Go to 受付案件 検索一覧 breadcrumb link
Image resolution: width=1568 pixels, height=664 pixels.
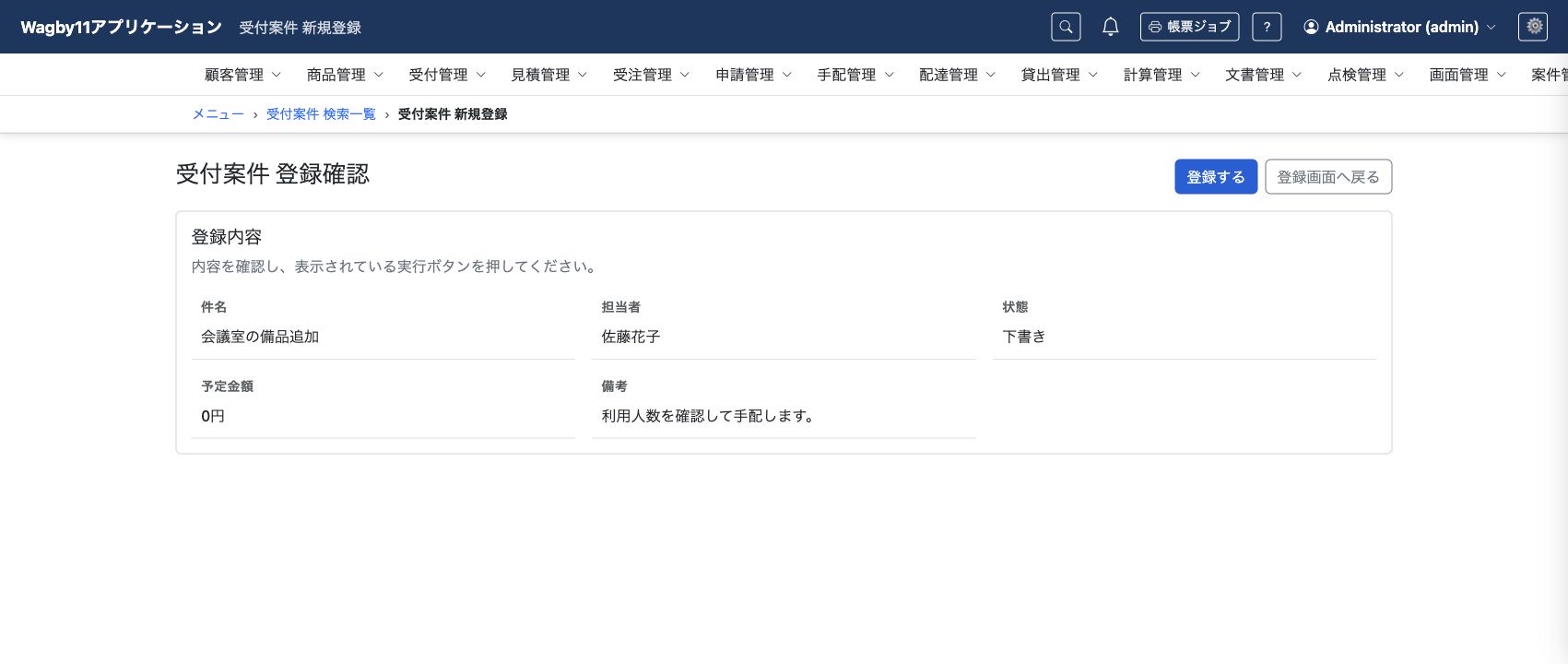click(x=321, y=114)
